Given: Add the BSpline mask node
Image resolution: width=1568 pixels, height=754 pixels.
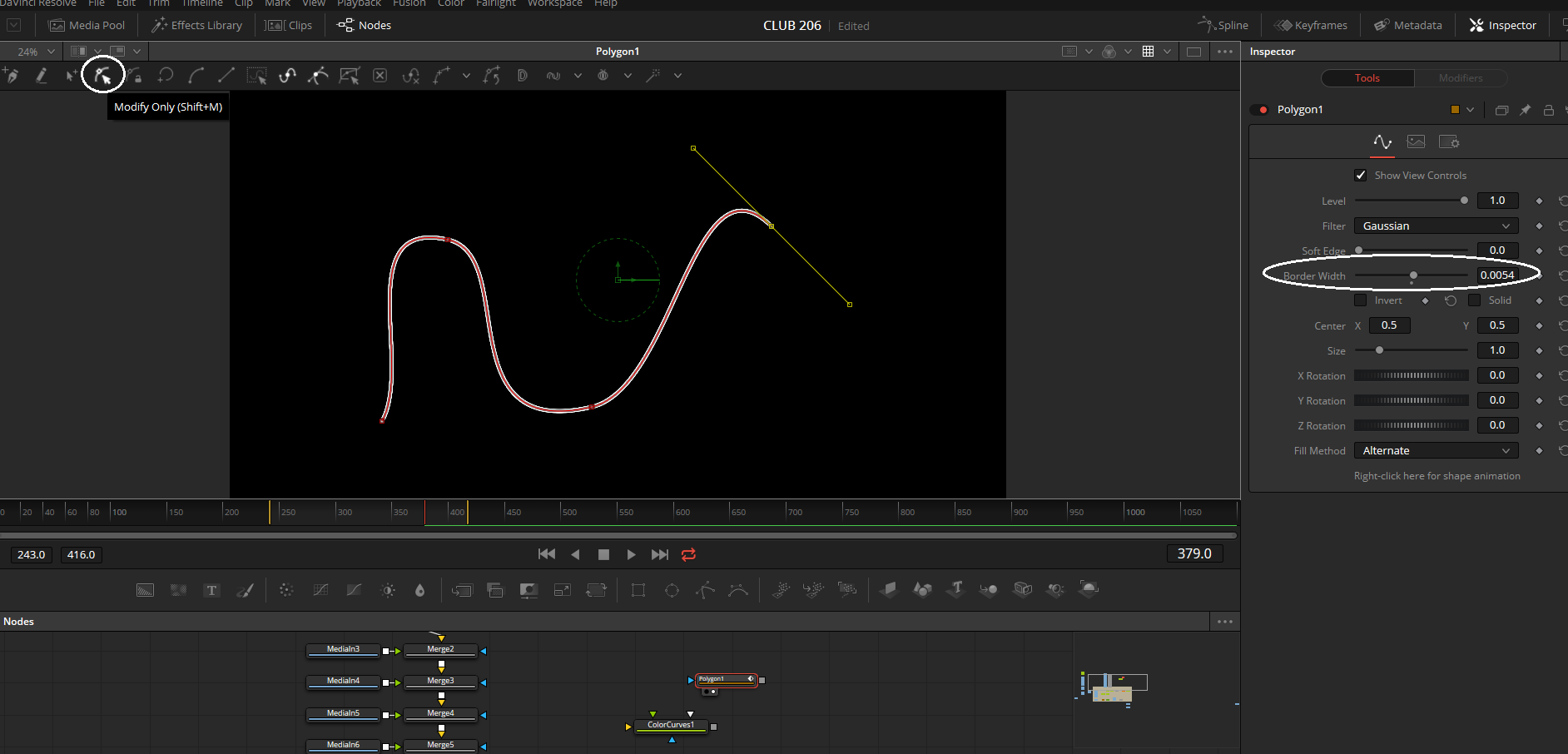Looking at the screenshot, I should tap(738, 590).
